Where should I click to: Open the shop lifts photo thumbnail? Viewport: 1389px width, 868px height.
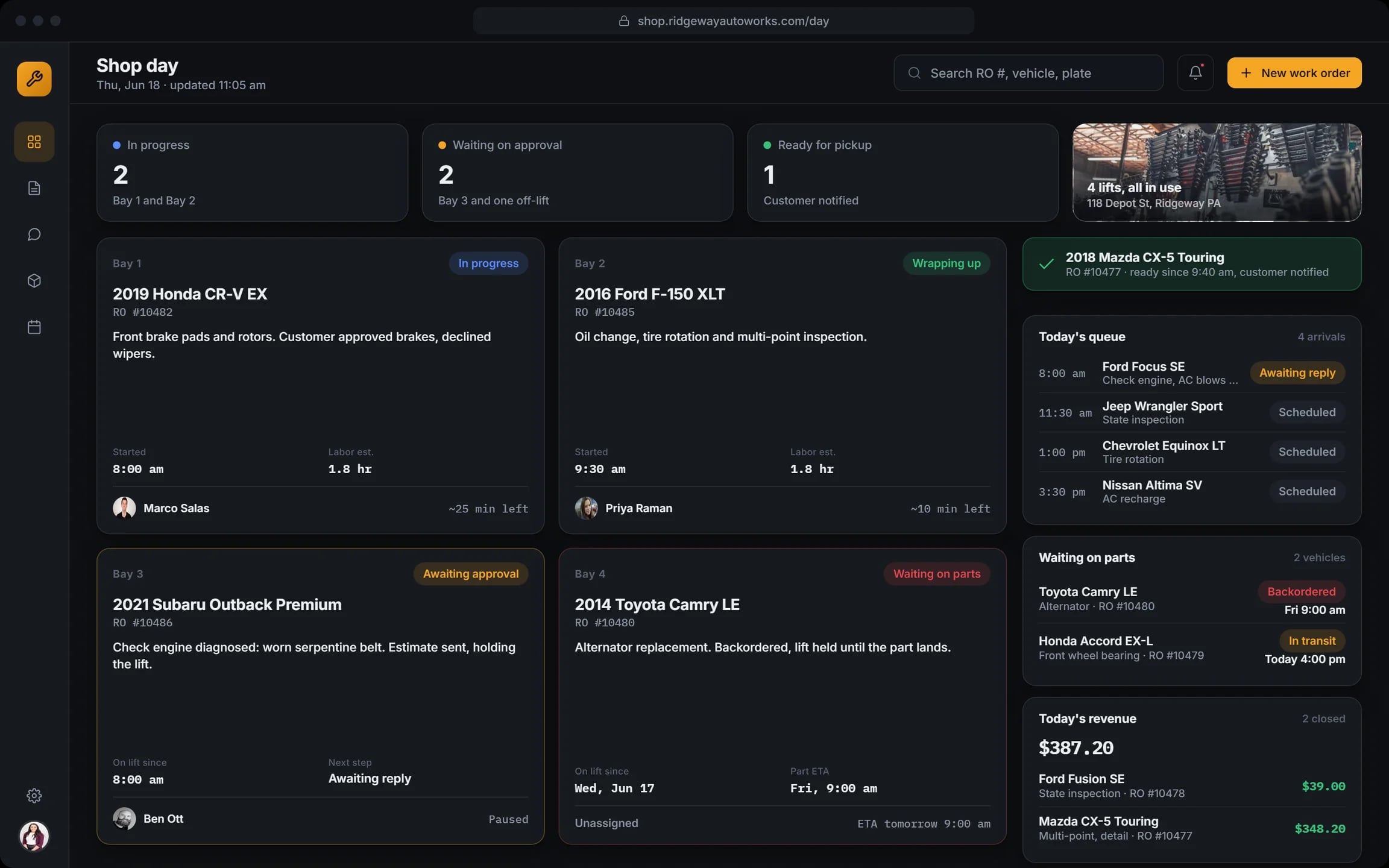point(1217,172)
